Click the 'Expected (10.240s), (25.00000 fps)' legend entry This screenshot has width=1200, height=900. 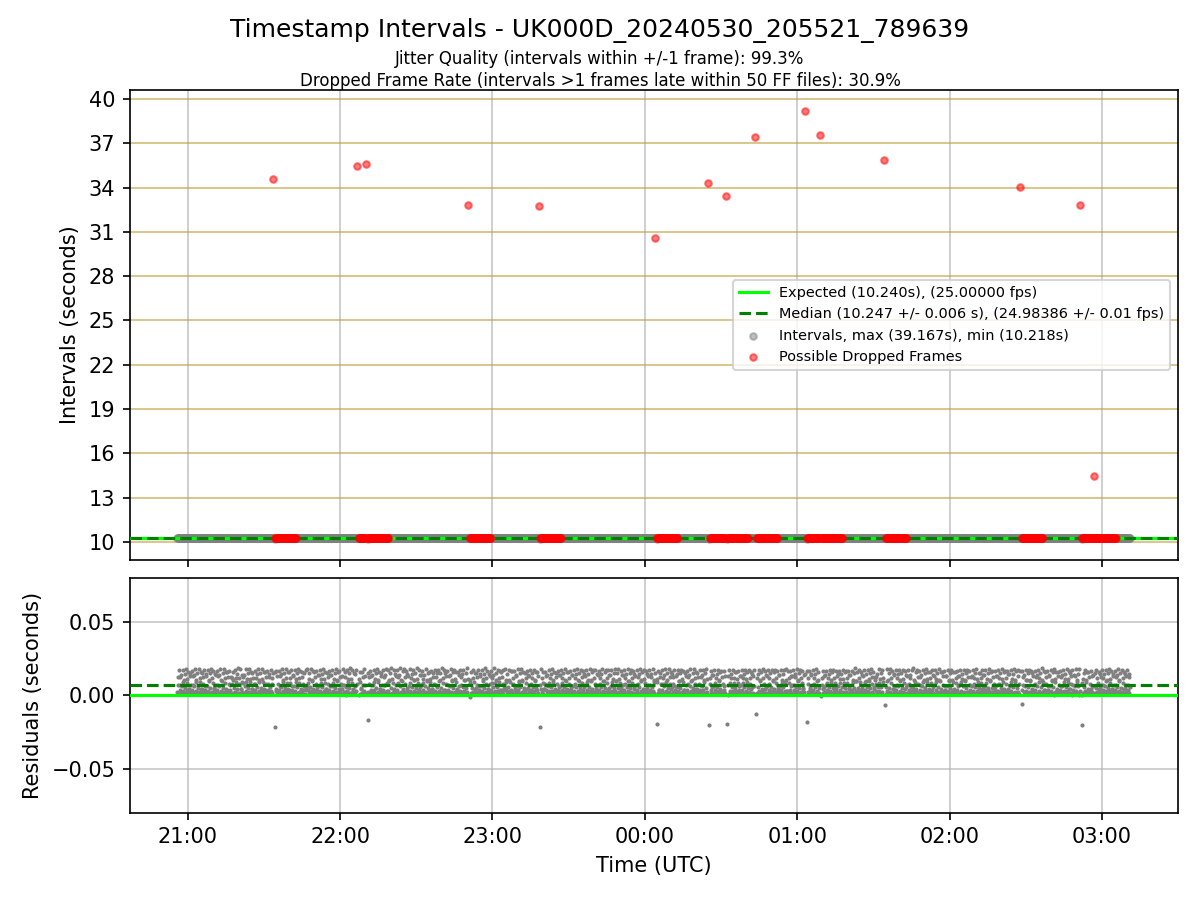pyautogui.click(x=908, y=293)
